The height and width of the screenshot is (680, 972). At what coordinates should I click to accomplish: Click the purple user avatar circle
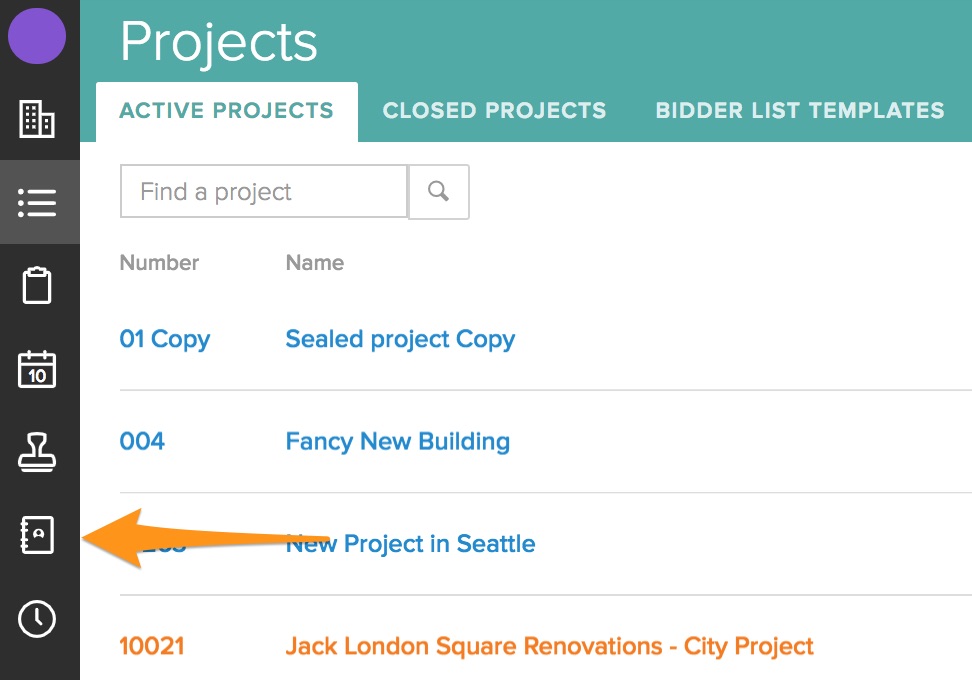37,35
